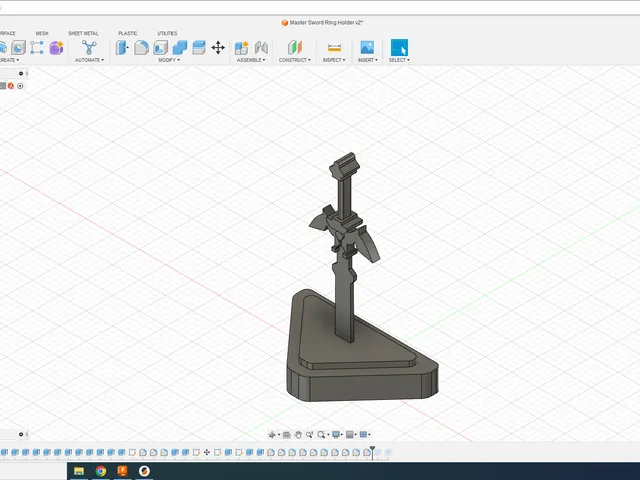Switch to the Mesh tab
The width and height of the screenshot is (640, 480).
(42, 33)
